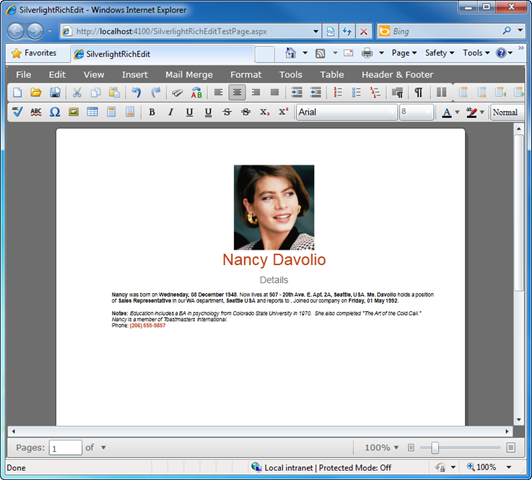Toggle strikethrough formatting
The width and height of the screenshot is (532, 480).
pyautogui.click(x=227, y=112)
